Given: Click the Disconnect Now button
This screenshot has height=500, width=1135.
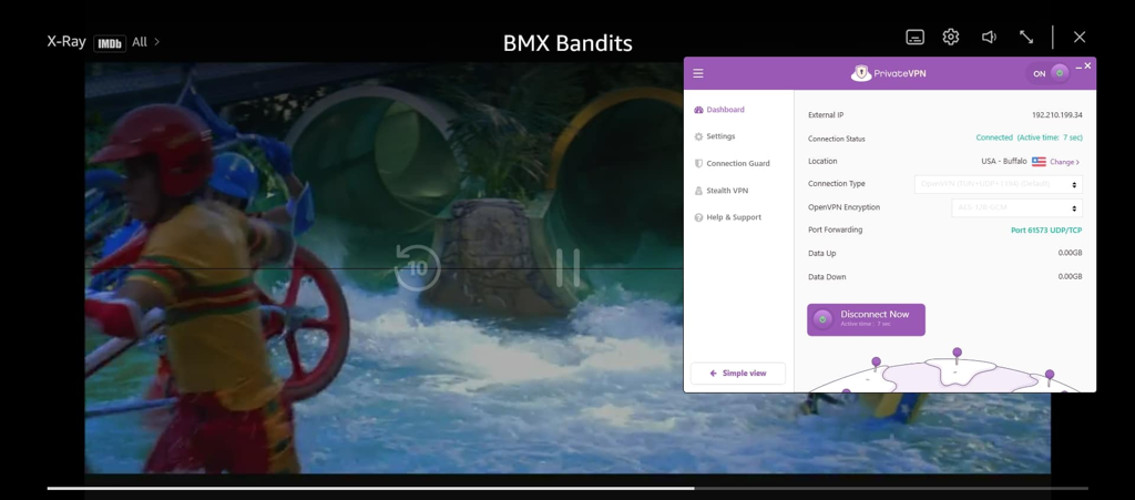Looking at the screenshot, I should (x=866, y=319).
